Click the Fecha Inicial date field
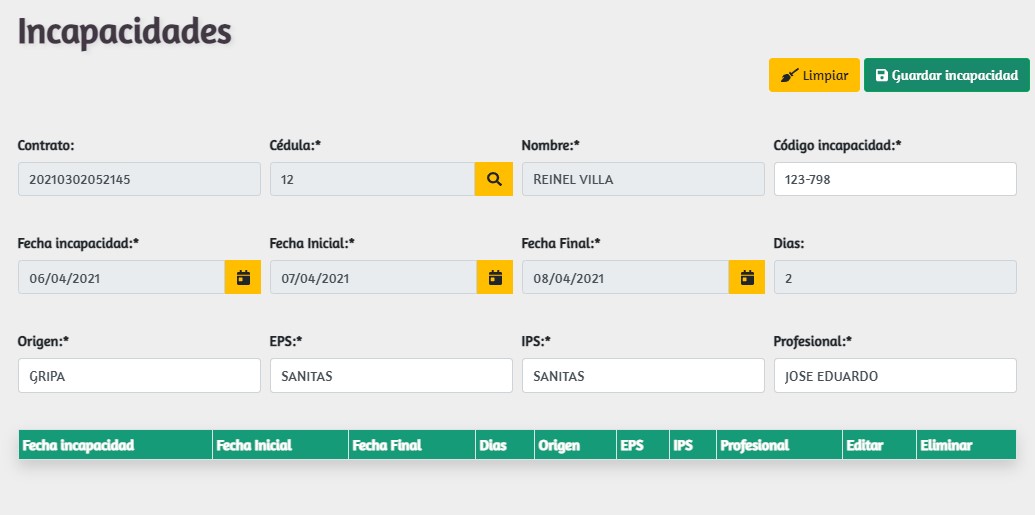The image size is (1035, 515). [x=373, y=277]
